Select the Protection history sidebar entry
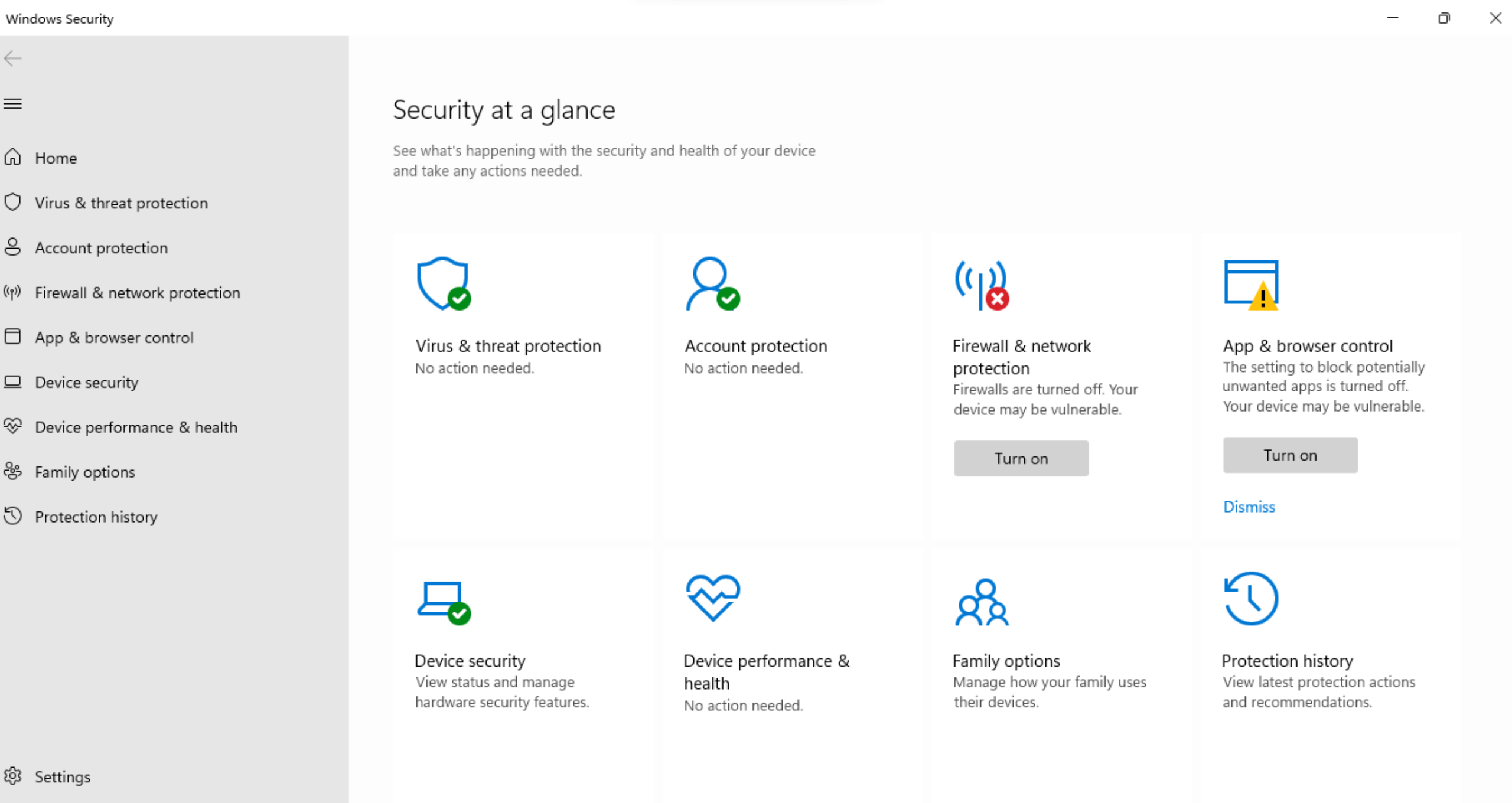Image resolution: width=1512 pixels, height=803 pixels. (96, 517)
